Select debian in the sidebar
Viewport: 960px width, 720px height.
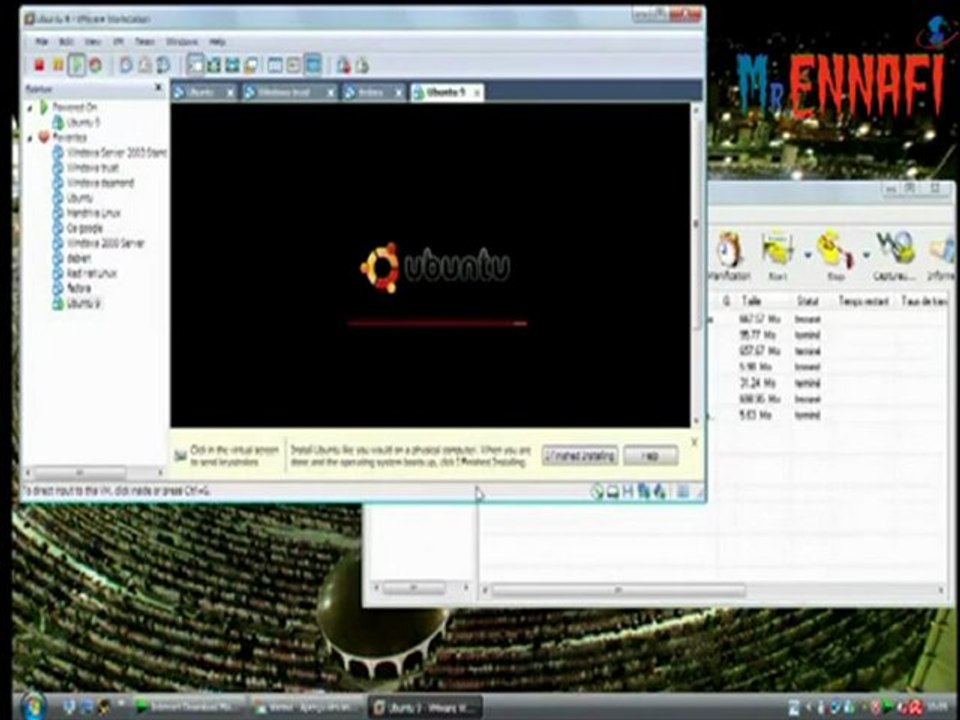pos(72,258)
